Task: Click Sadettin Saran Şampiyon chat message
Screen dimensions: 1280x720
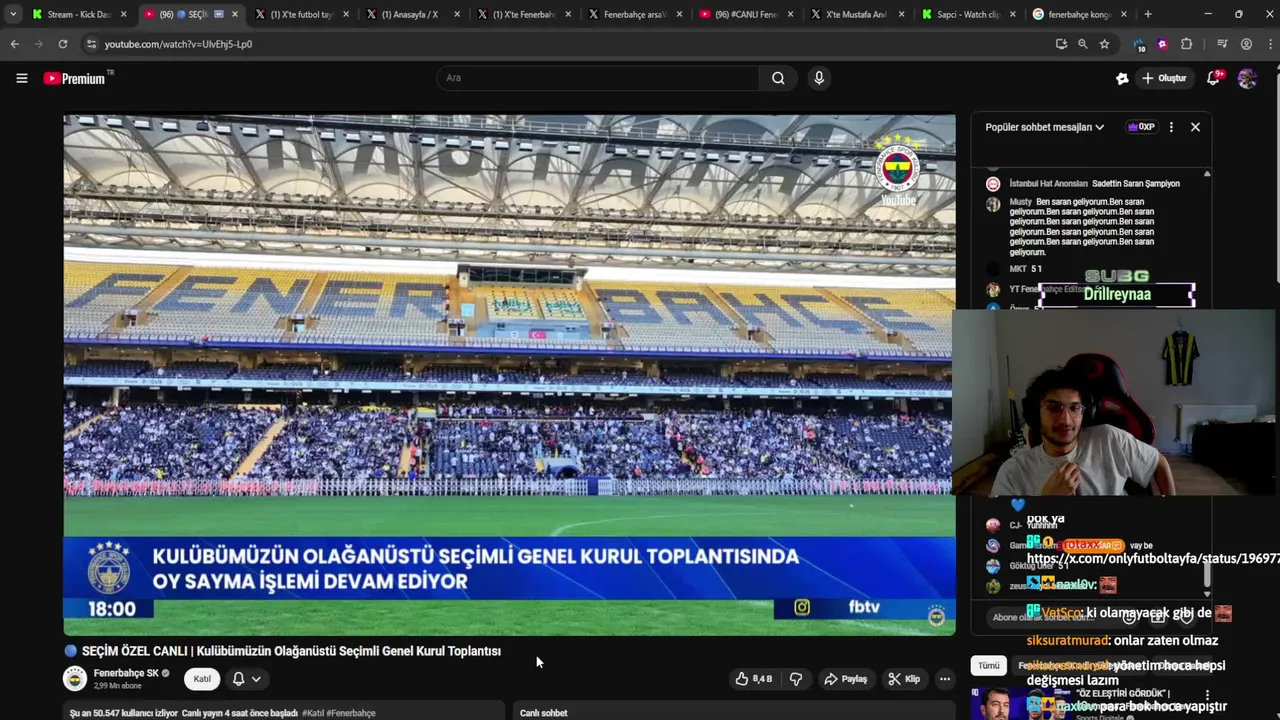Action: (x=1135, y=184)
